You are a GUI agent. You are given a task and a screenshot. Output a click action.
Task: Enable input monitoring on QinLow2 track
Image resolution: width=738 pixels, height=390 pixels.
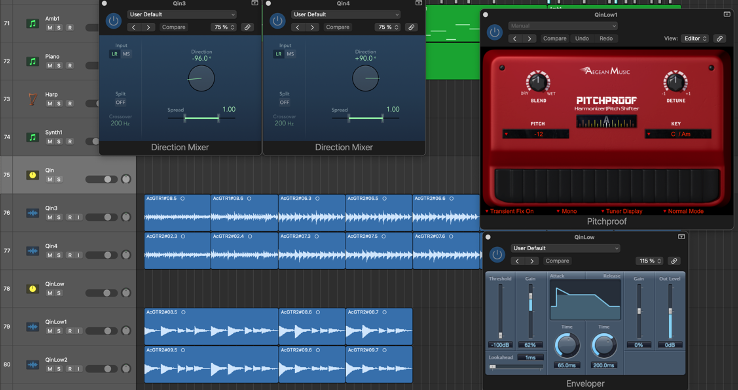click(79, 369)
